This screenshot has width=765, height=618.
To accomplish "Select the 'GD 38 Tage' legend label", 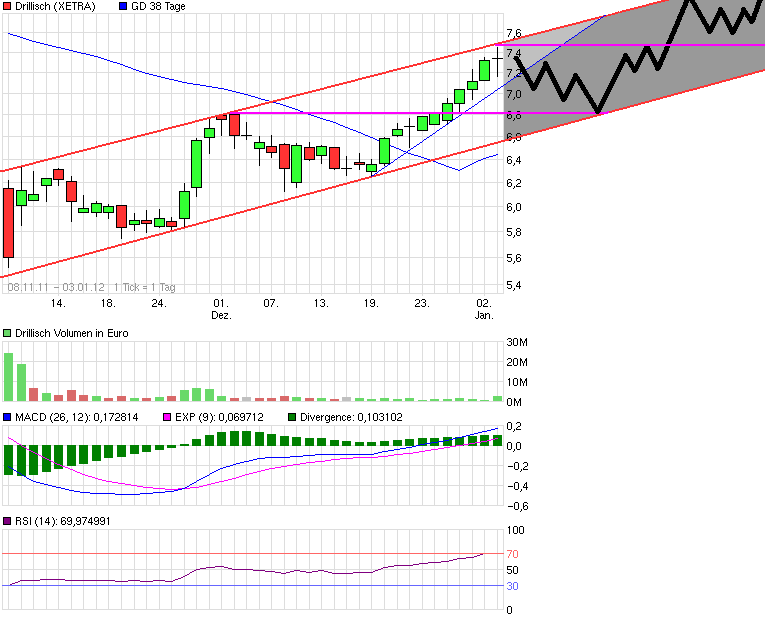I will [158, 6].
